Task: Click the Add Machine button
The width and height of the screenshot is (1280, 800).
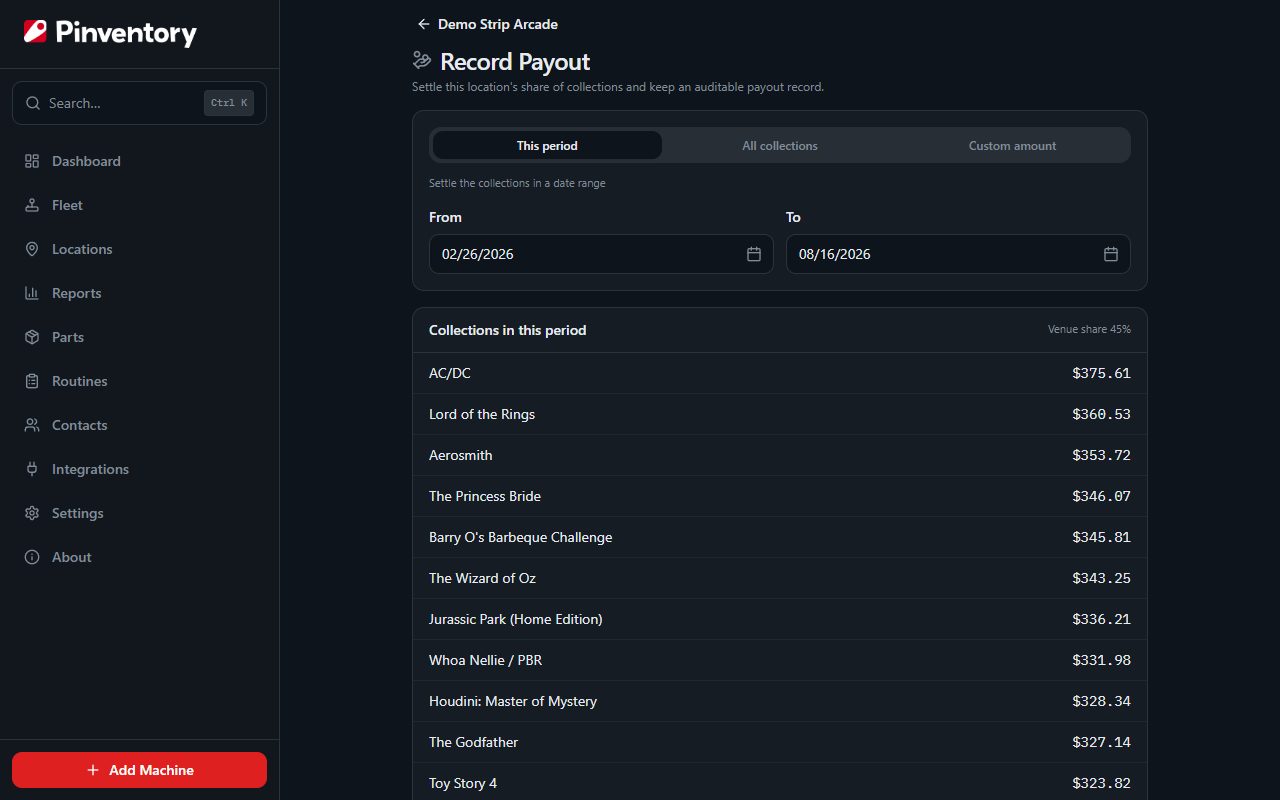Action: tap(139, 770)
